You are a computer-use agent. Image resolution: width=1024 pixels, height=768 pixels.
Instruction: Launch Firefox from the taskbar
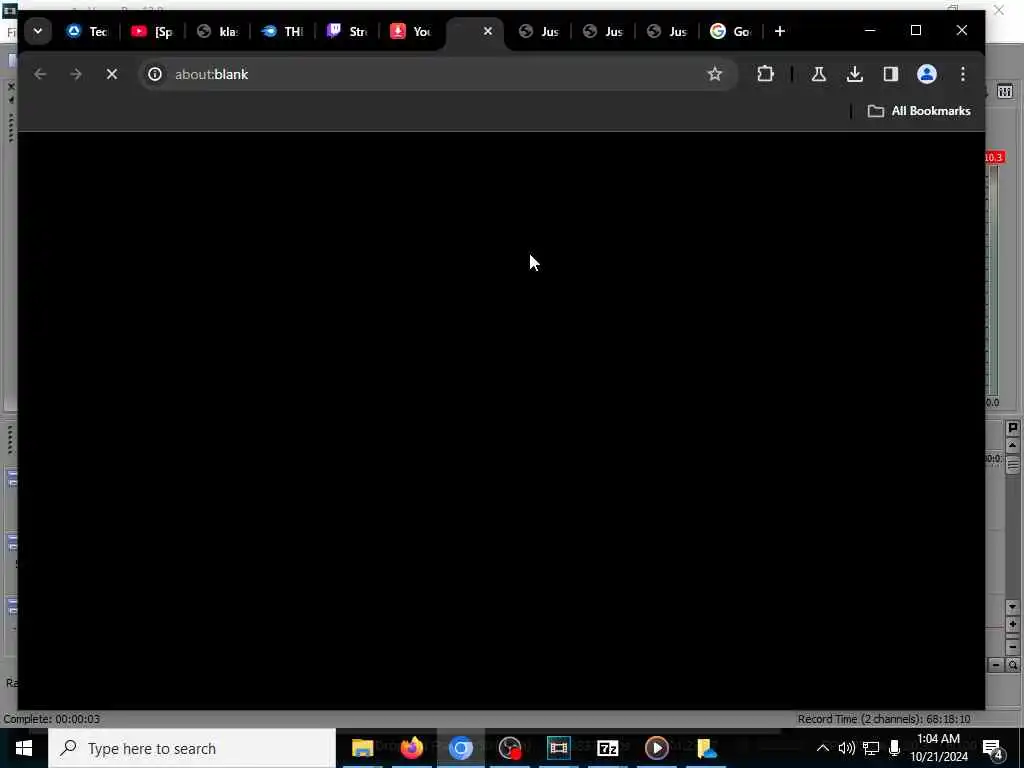pyautogui.click(x=411, y=748)
